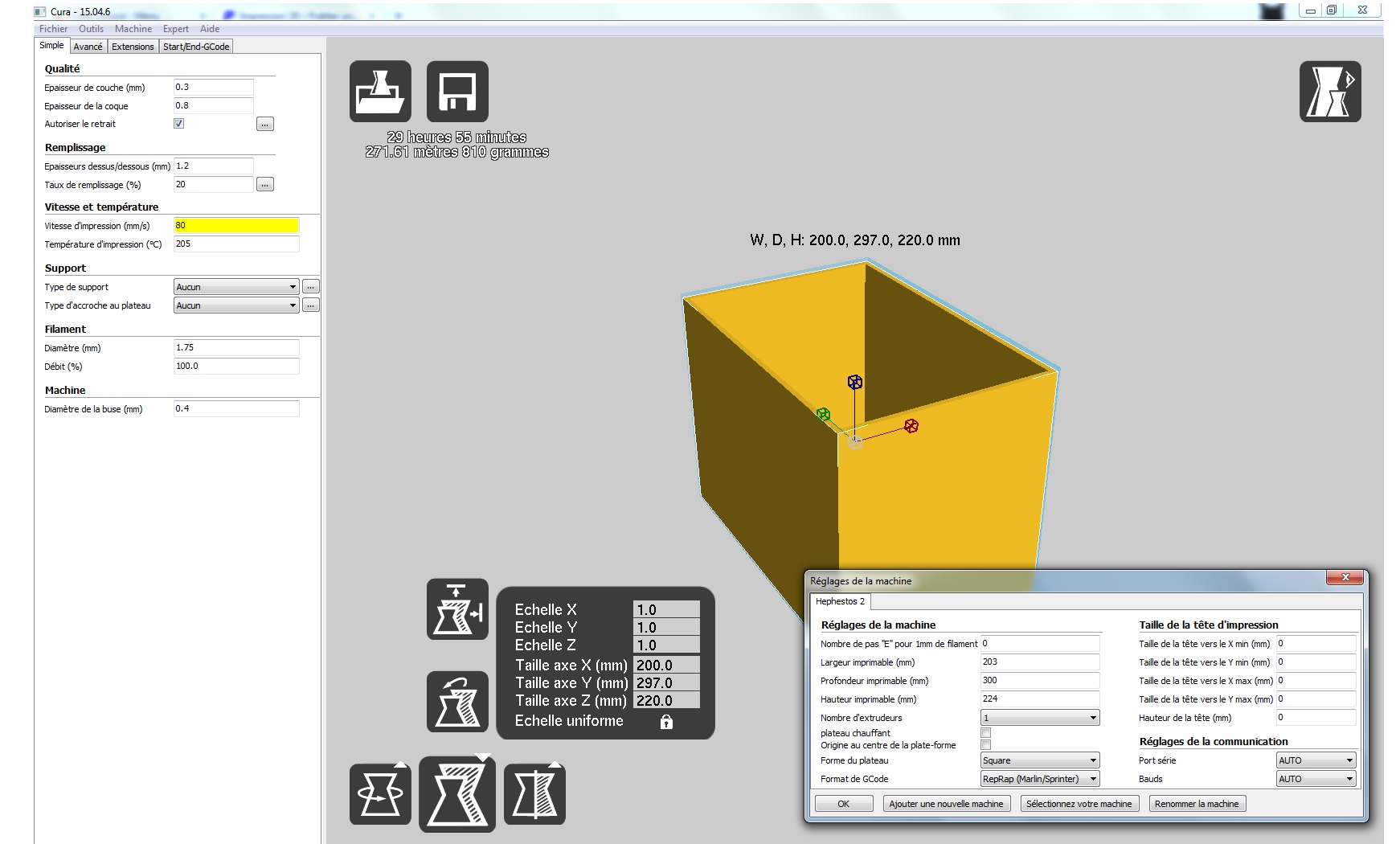Click the To max scale icon
Viewport: 1400px width, 844px height.
pos(457,609)
